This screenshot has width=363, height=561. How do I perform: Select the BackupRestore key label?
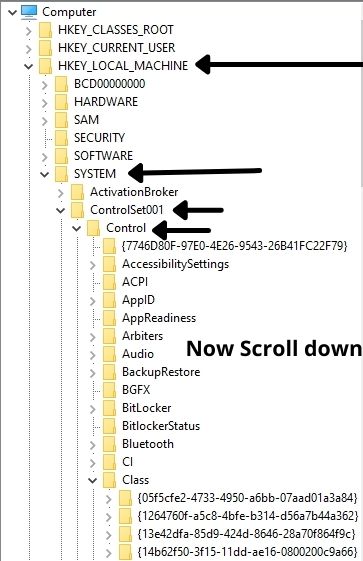tap(161, 372)
